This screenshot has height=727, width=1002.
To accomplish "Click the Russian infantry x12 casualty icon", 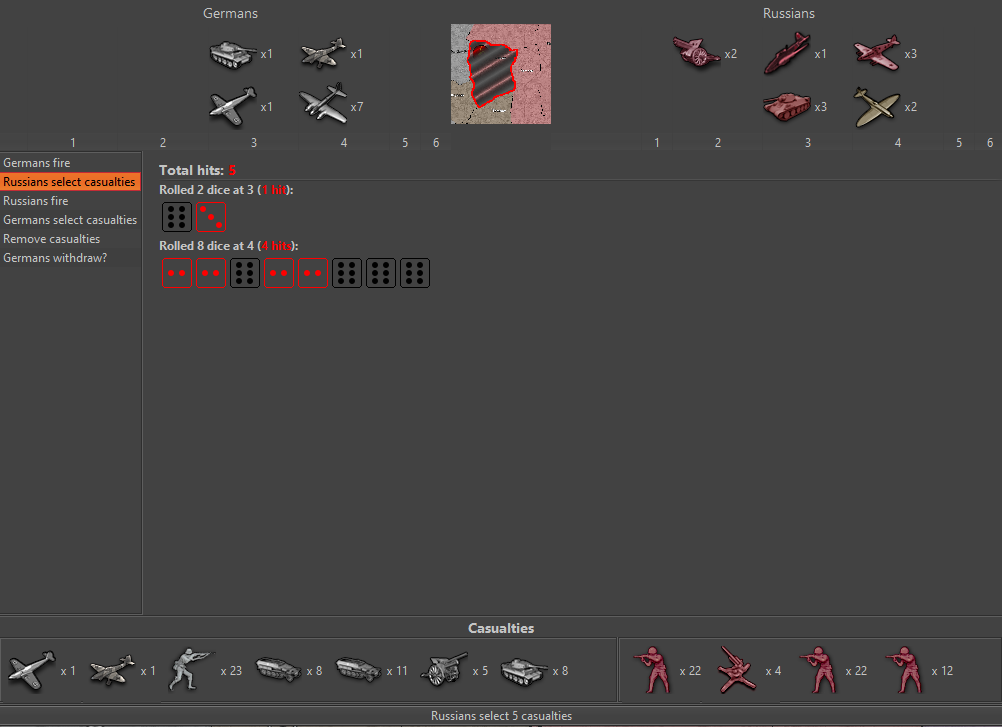I will [x=903, y=669].
